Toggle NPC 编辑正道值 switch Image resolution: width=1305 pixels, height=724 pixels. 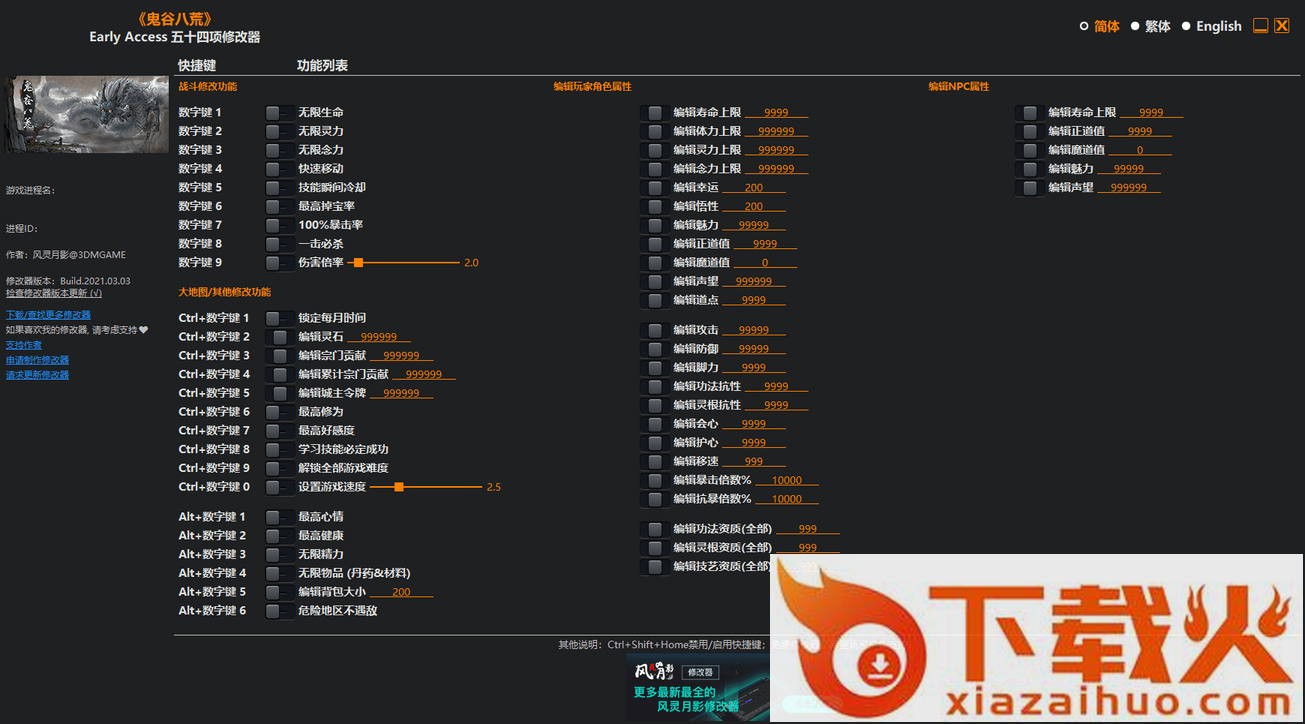[x=1030, y=132]
